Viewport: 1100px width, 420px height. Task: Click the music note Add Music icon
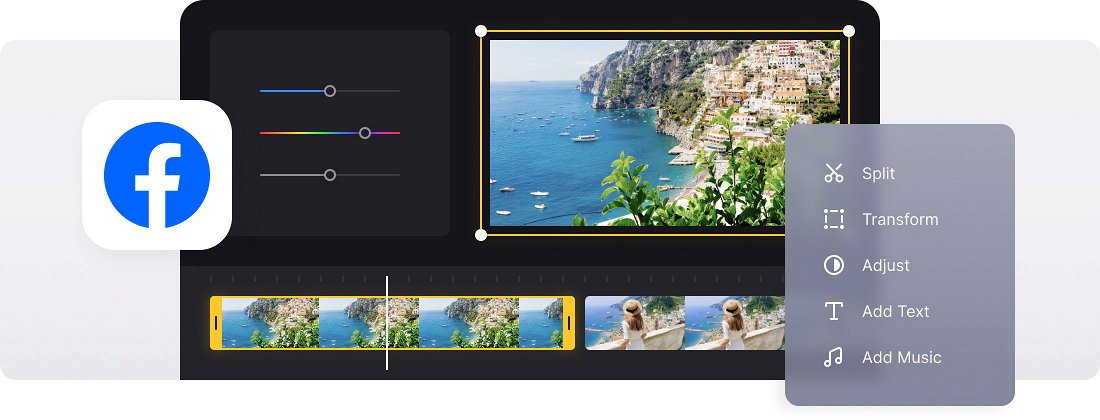click(833, 357)
